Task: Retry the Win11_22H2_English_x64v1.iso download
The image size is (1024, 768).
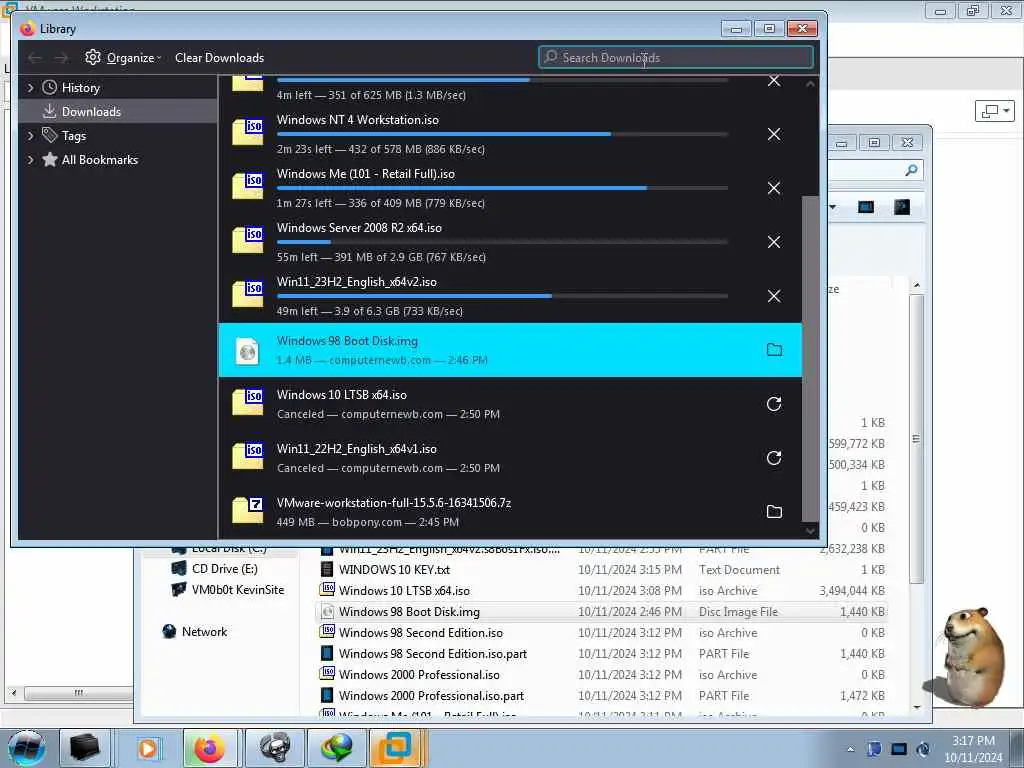Action: (774, 458)
